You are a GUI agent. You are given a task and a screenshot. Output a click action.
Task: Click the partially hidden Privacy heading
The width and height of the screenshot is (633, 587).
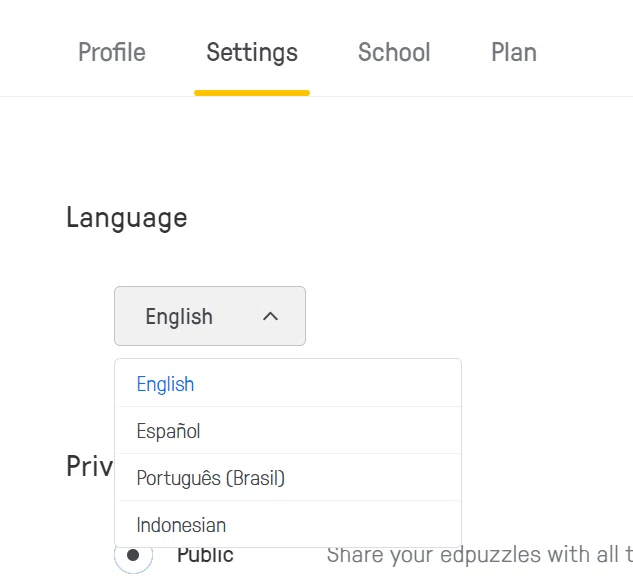[x=90, y=466]
